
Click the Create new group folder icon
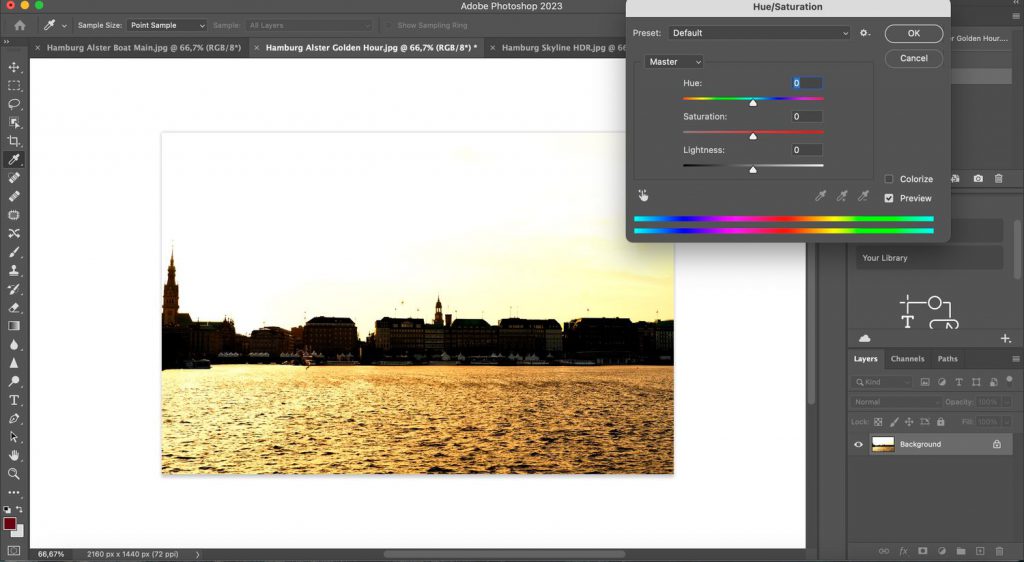point(961,552)
